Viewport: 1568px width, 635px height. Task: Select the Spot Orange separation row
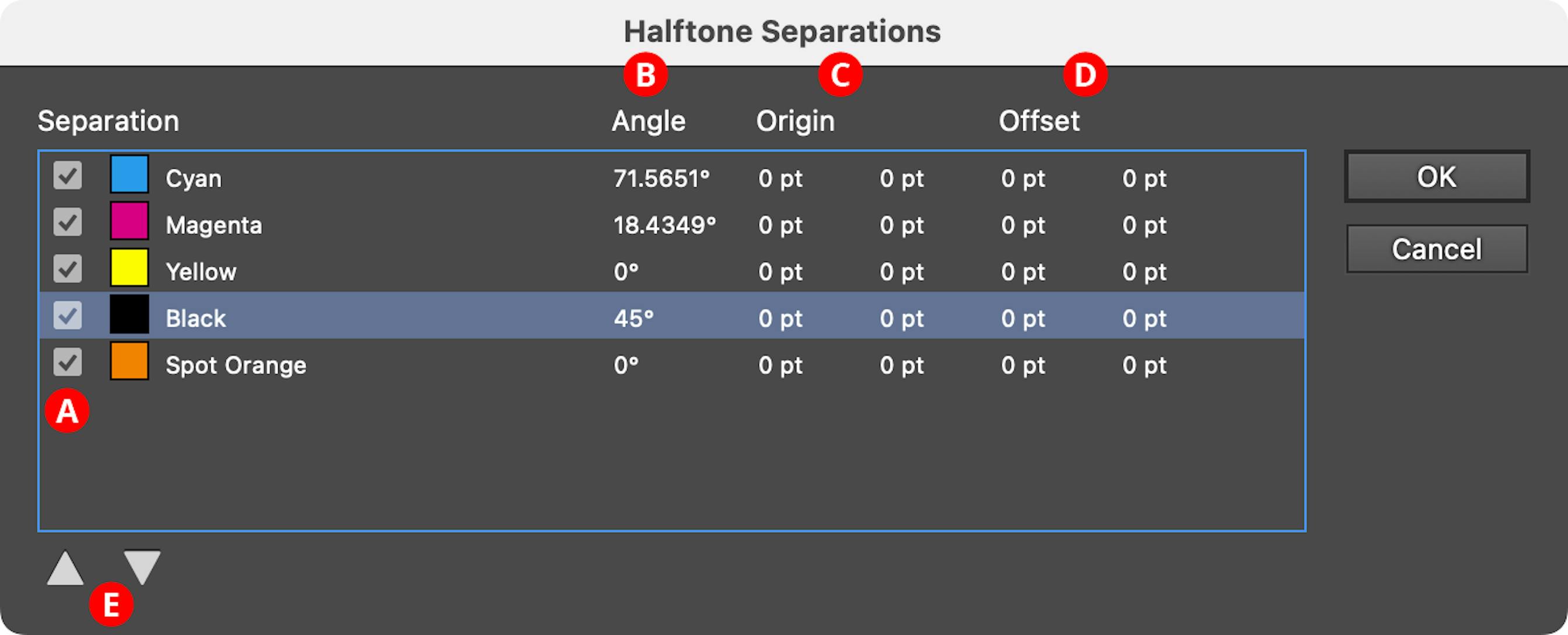point(365,365)
